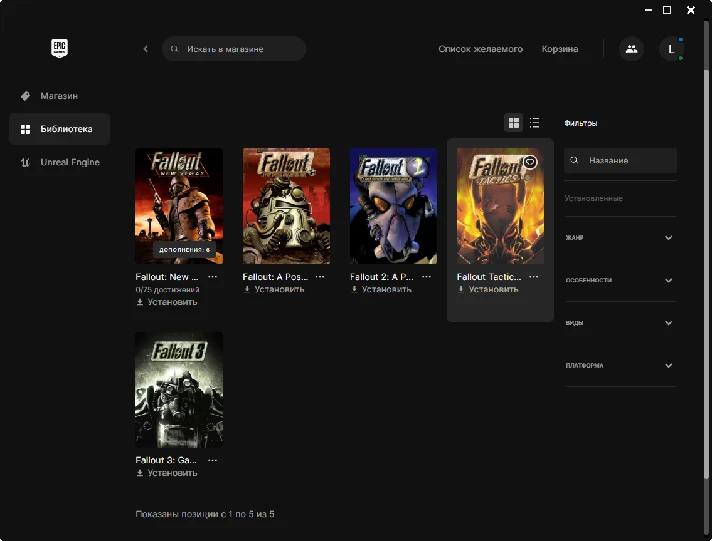Open the Fallout 3 cover thumbnail
712x541 pixels.
[x=179, y=389]
